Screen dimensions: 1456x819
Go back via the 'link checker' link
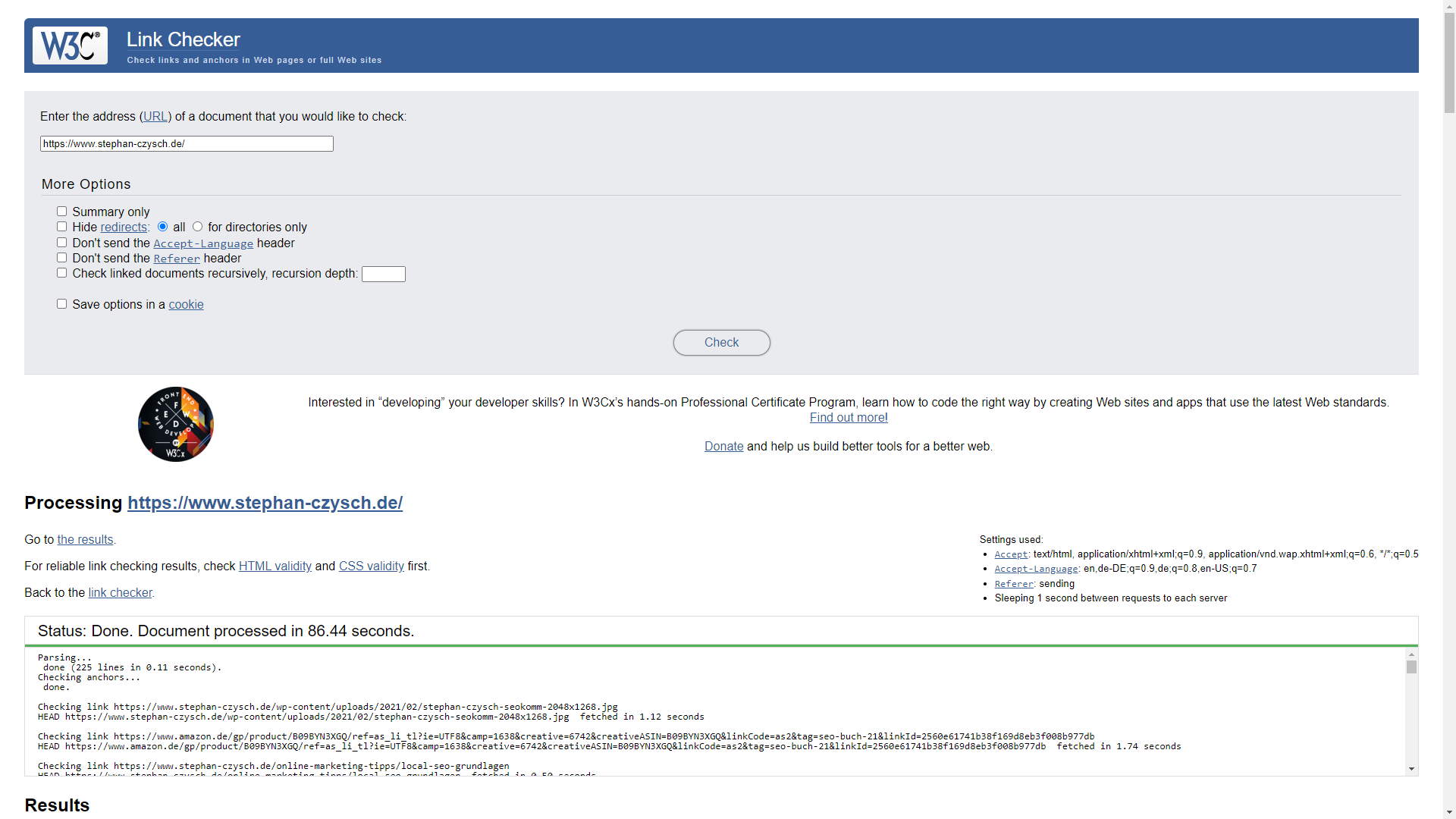point(120,593)
